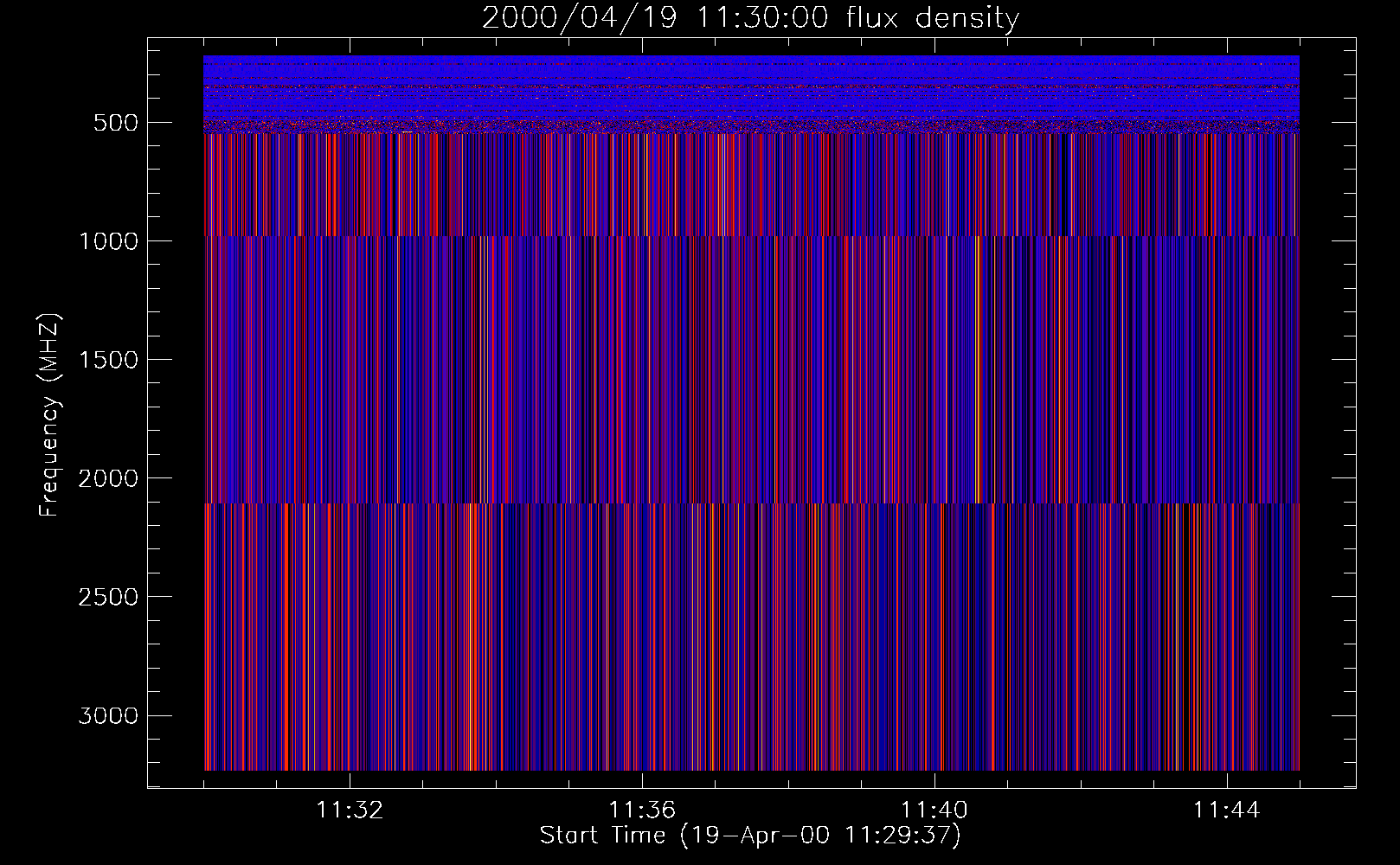Click the 2000 frequency tick label
This screenshot has height=865, width=1400.
[x=108, y=478]
